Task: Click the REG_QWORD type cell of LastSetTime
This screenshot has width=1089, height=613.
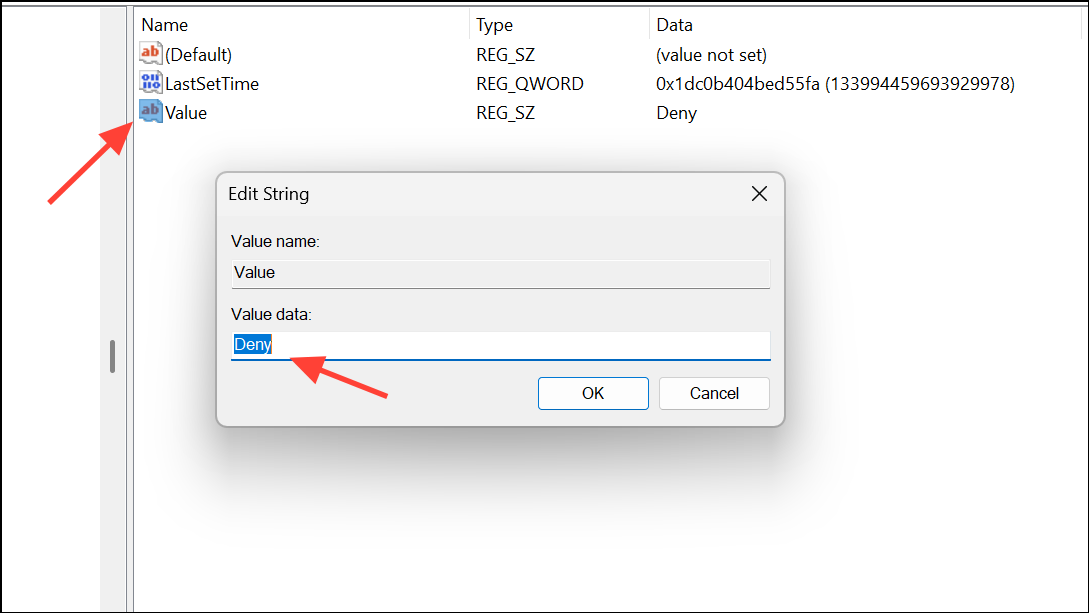Action: pos(529,84)
